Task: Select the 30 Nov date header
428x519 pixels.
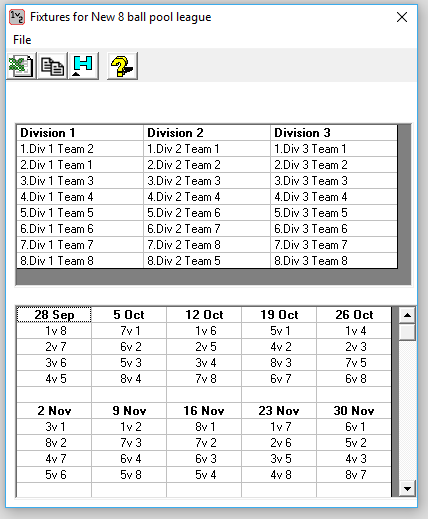Action: coord(354,411)
